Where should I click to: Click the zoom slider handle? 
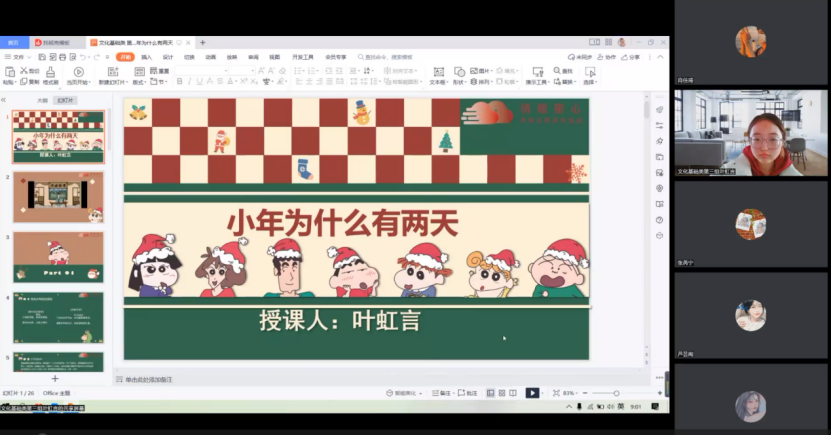(616, 393)
